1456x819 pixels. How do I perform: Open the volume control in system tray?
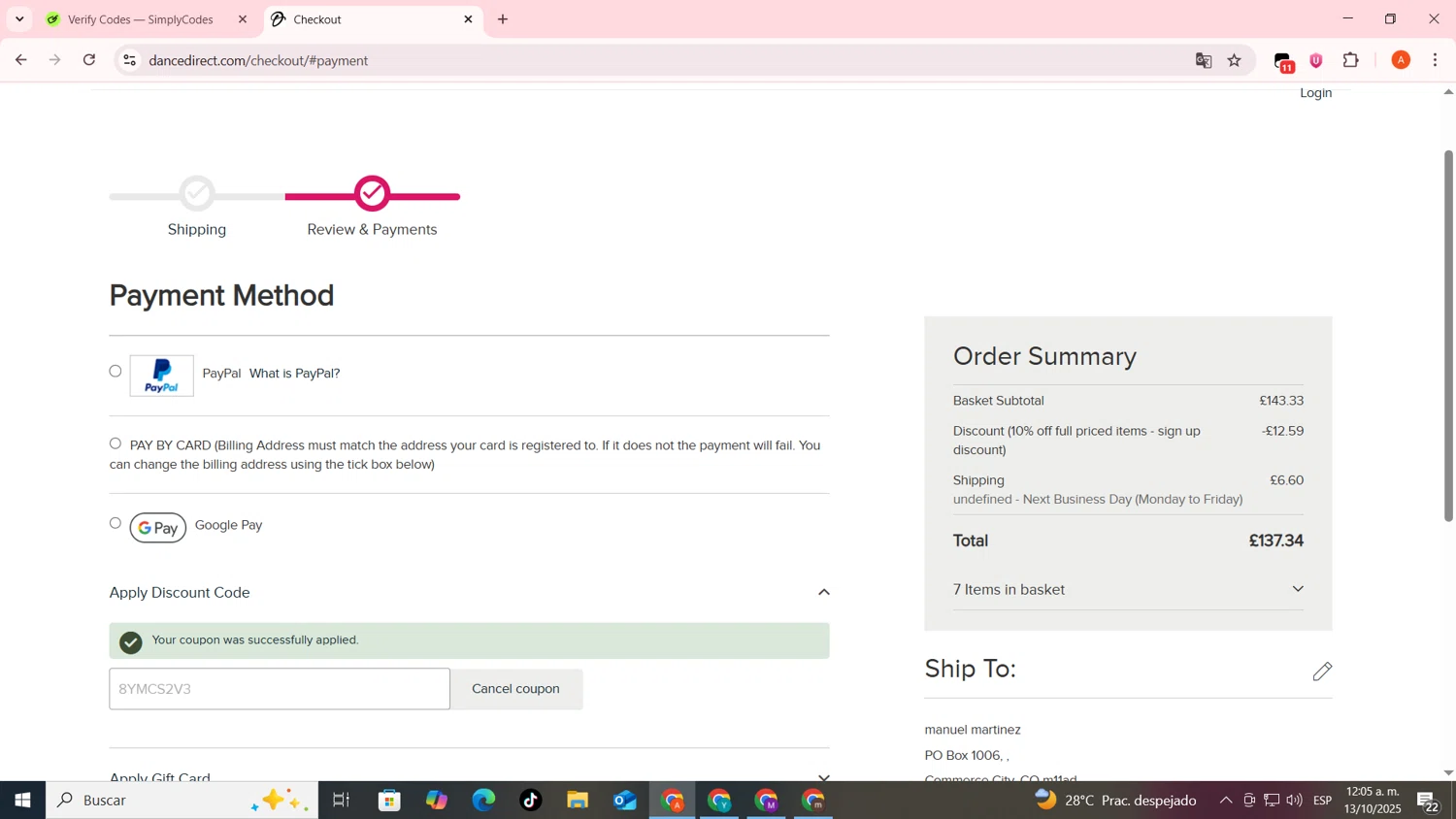[x=1294, y=801]
